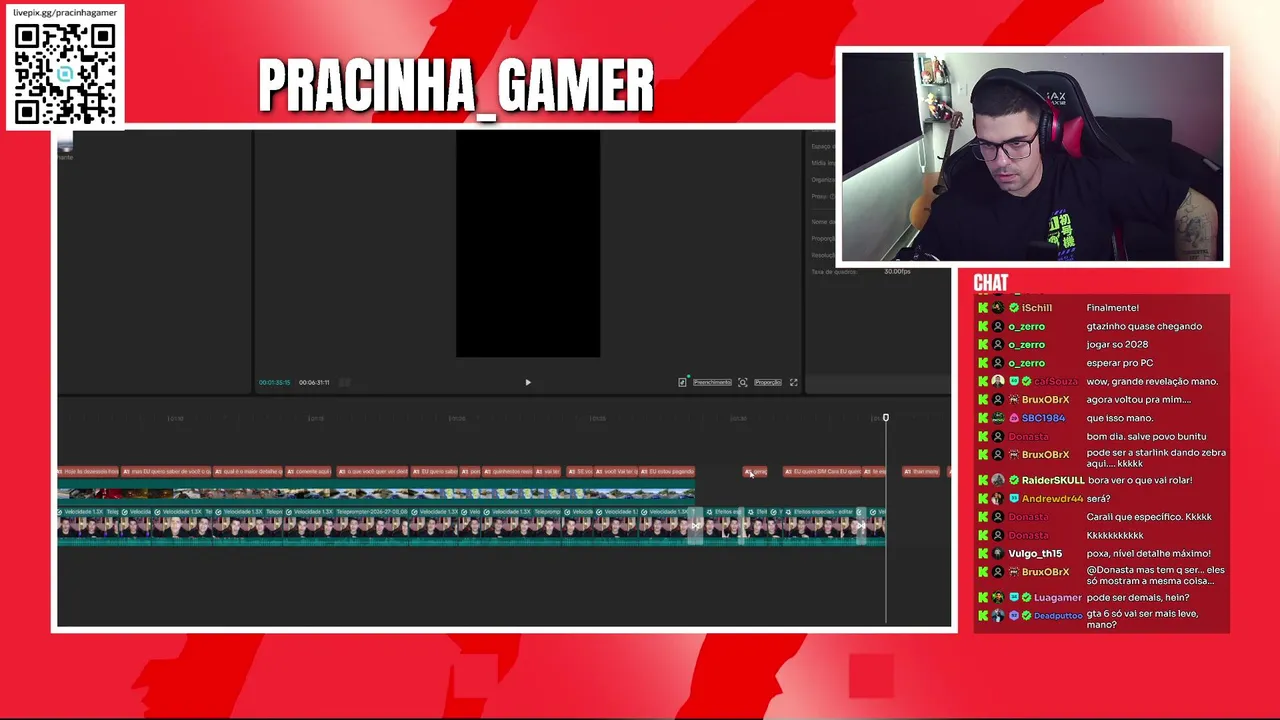Select the caption clip "você Vai ter"
Image resolution: width=1280 pixels, height=720 pixels.
616,471
